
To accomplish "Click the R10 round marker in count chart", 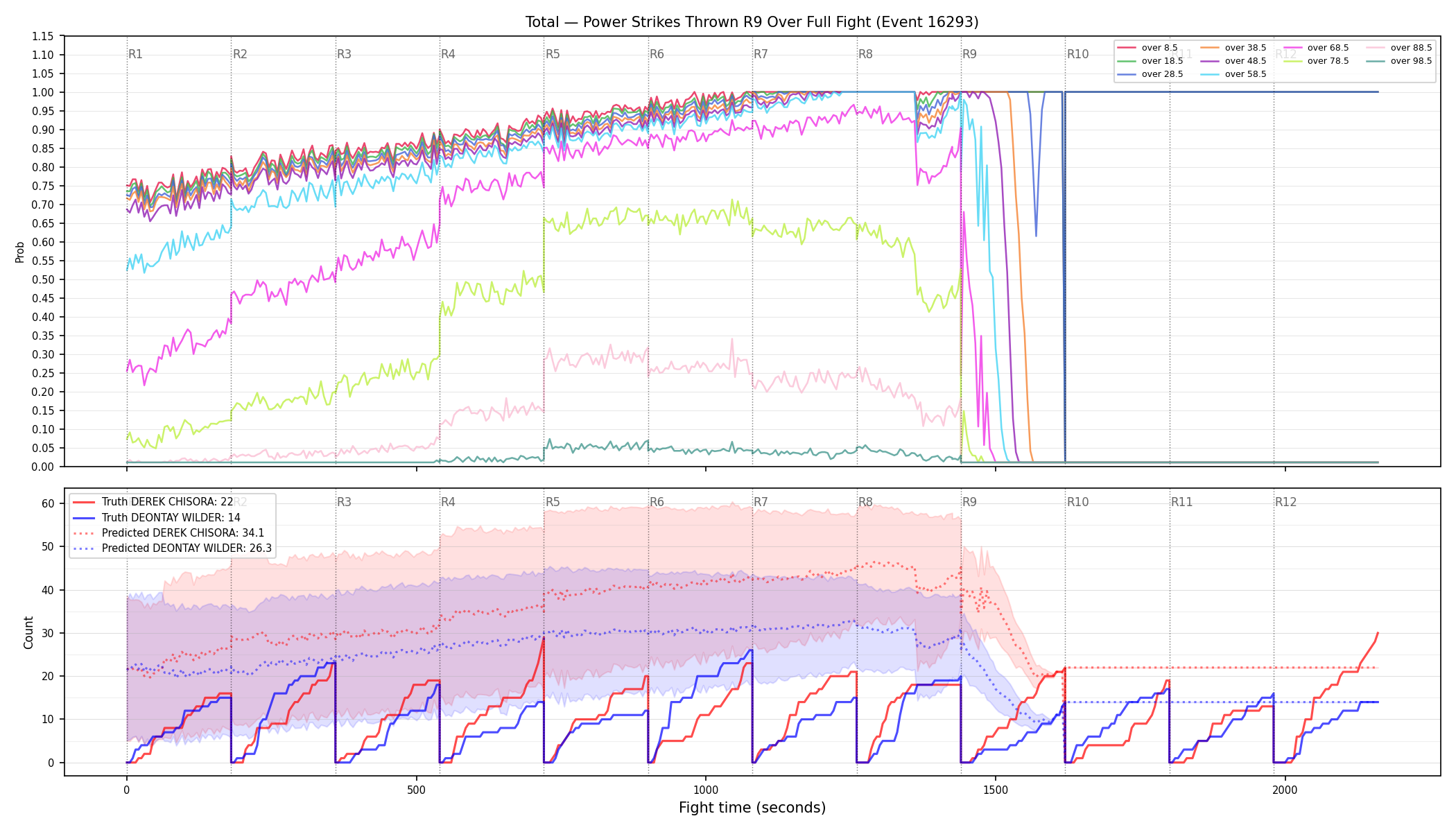I will [1078, 502].
